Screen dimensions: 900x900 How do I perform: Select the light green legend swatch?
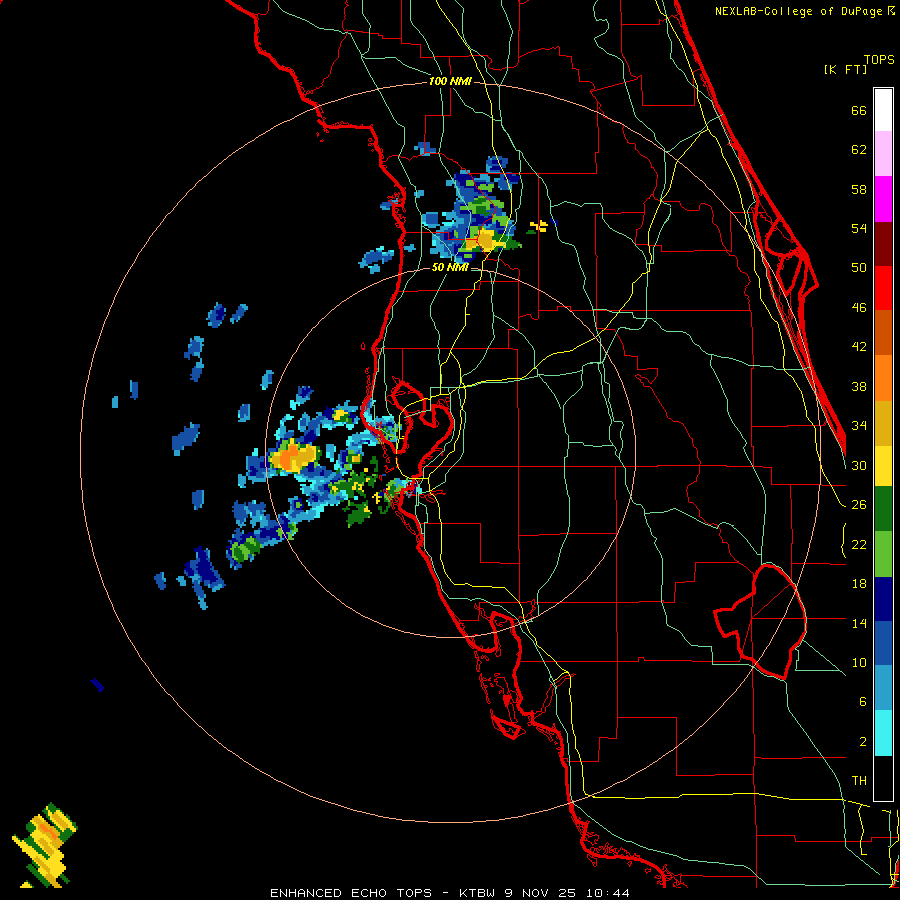click(x=883, y=554)
